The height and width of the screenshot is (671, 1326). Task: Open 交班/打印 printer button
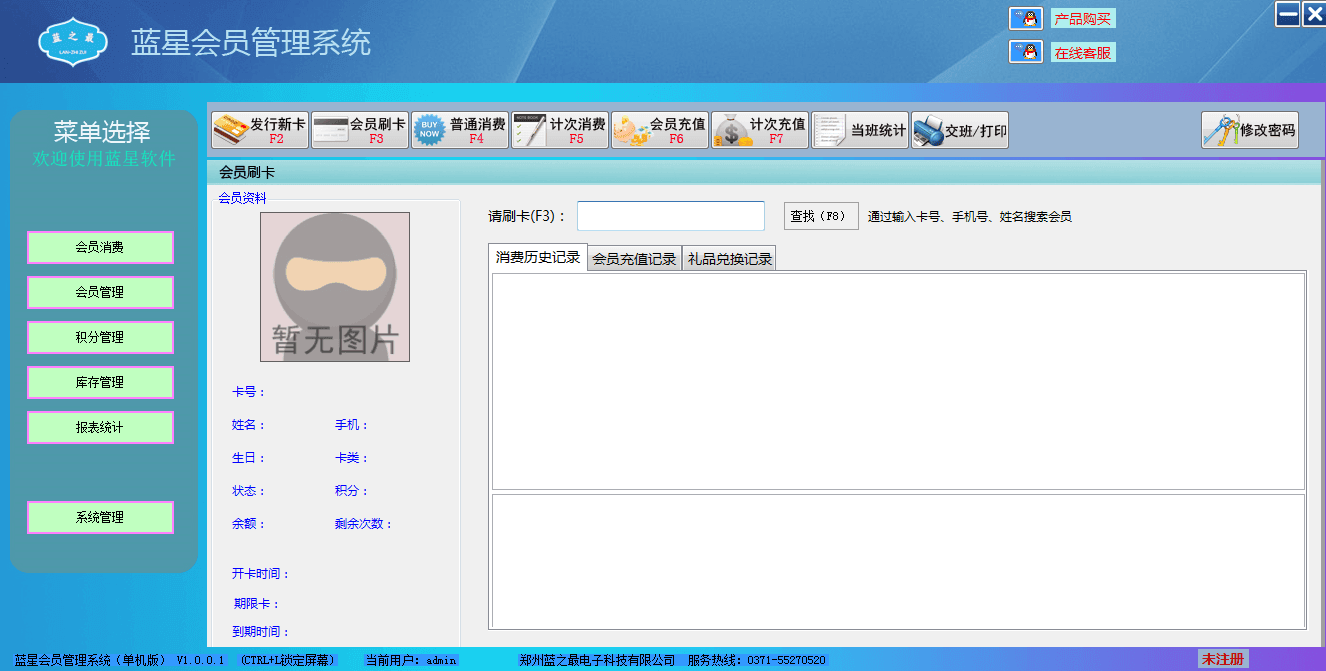(x=959, y=130)
